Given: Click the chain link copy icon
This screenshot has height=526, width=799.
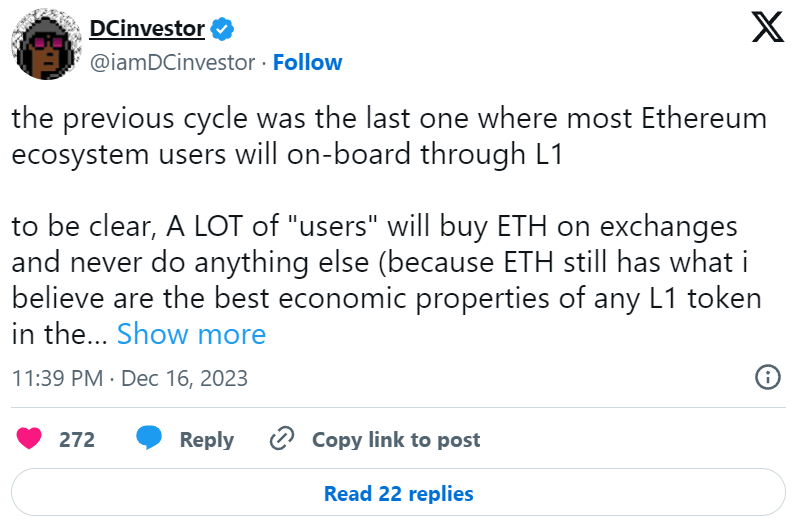Looking at the screenshot, I should coord(282,439).
